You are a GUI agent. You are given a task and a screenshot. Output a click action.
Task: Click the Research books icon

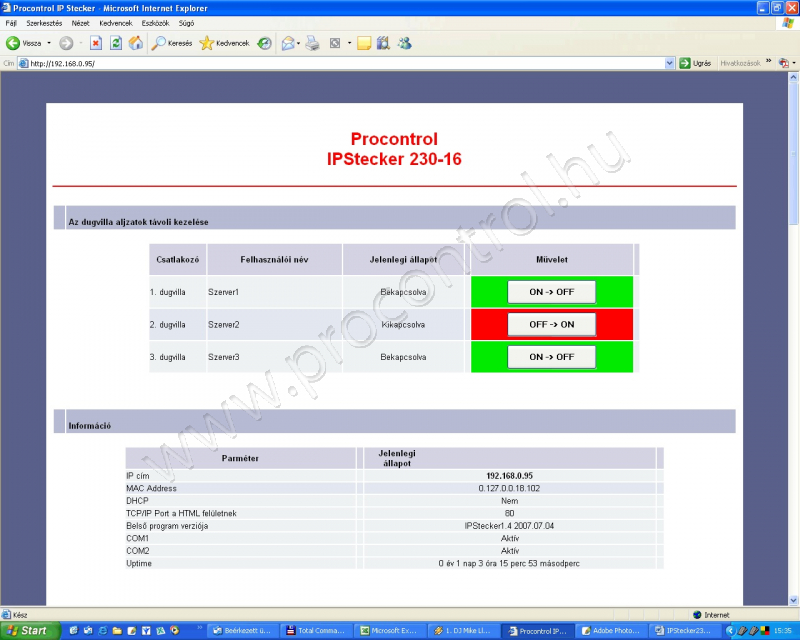click(x=383, y=43)
